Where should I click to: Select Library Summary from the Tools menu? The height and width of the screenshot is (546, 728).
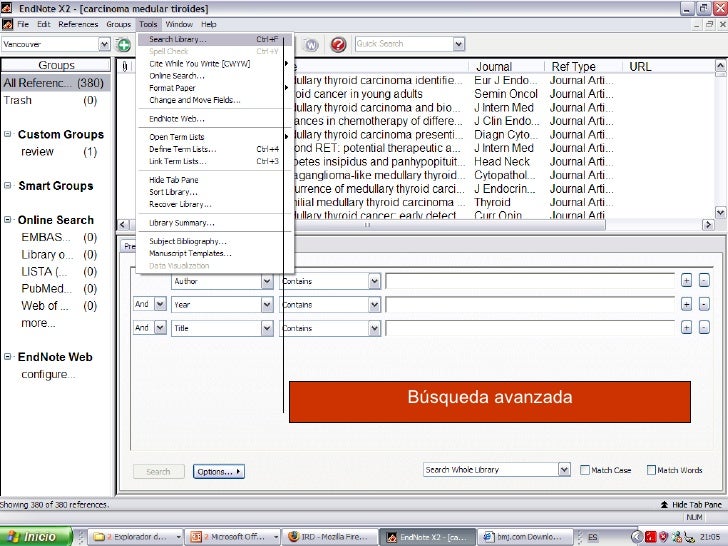[182, 223]
